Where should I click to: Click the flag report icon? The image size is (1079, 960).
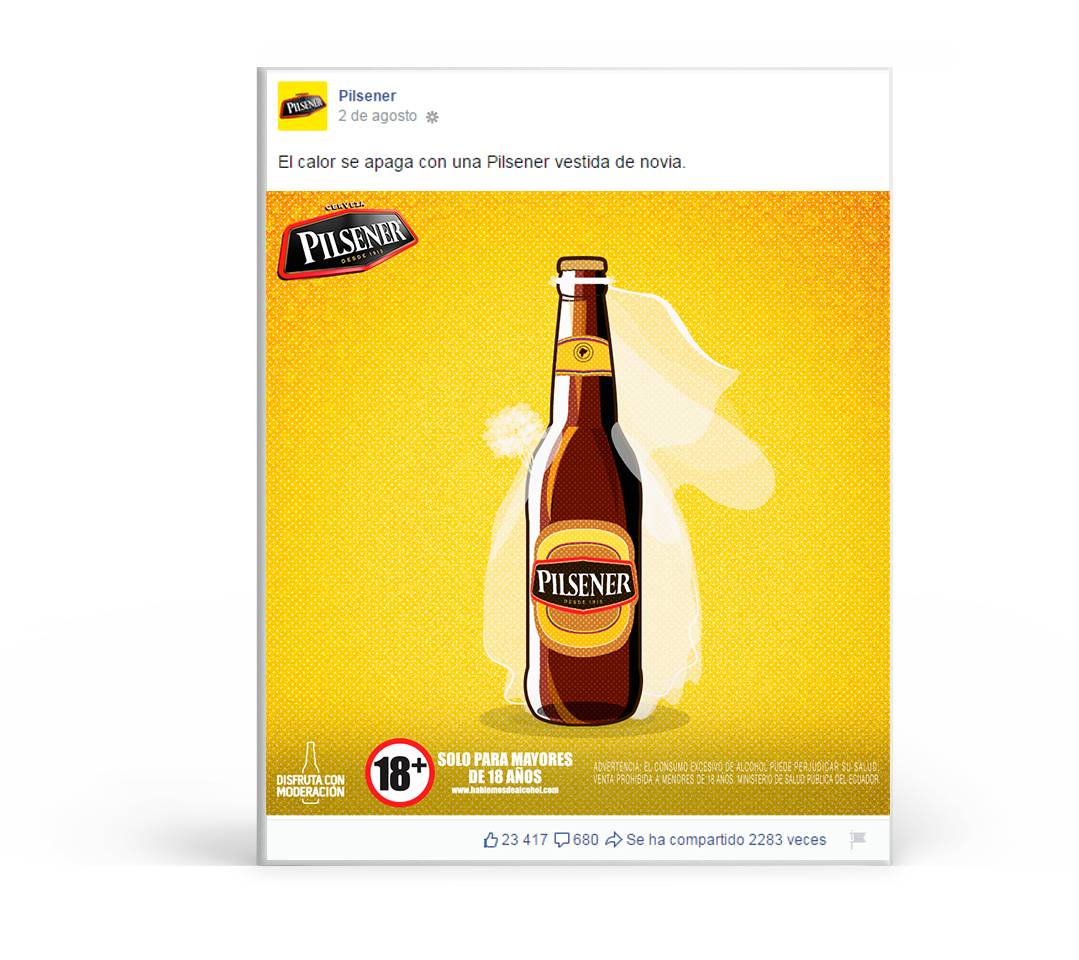click(x=857, y=839)
